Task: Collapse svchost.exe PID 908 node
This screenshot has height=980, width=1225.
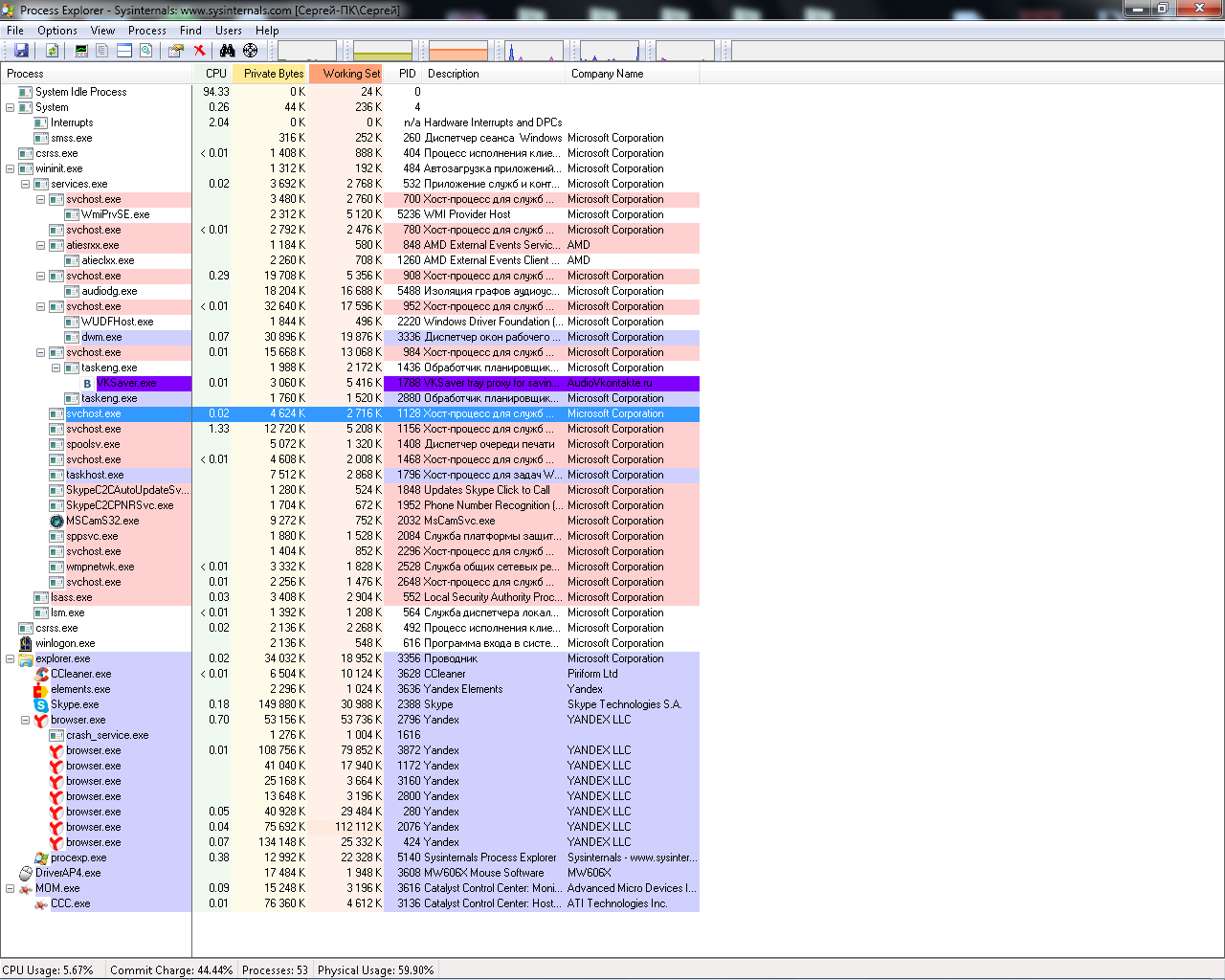Action: 41,276
